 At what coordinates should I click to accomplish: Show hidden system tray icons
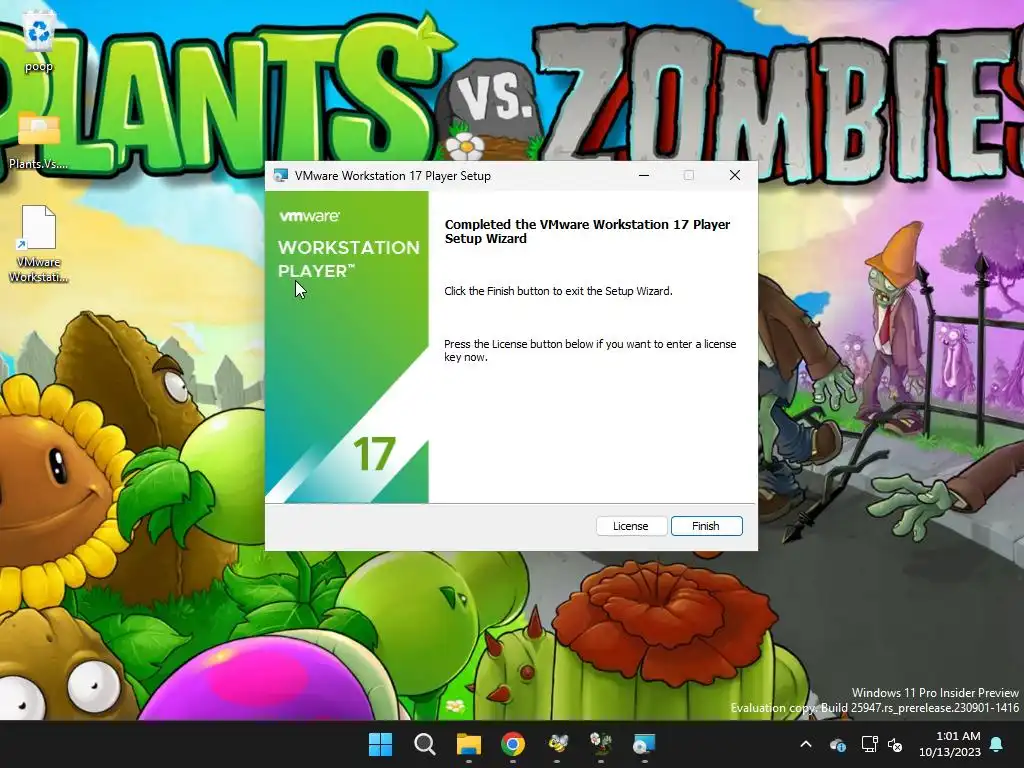click(x=806, y=744)
